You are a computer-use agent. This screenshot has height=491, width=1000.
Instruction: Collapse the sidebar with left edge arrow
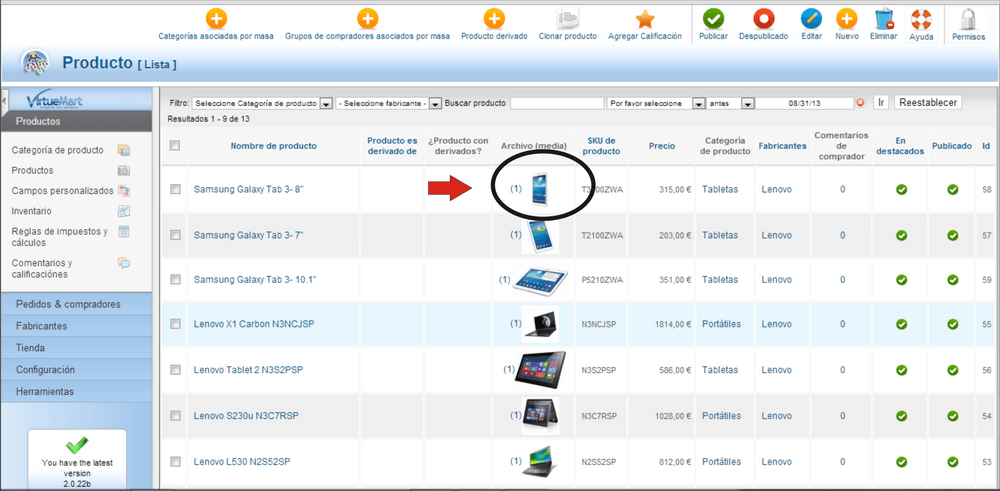coord(4,101)
